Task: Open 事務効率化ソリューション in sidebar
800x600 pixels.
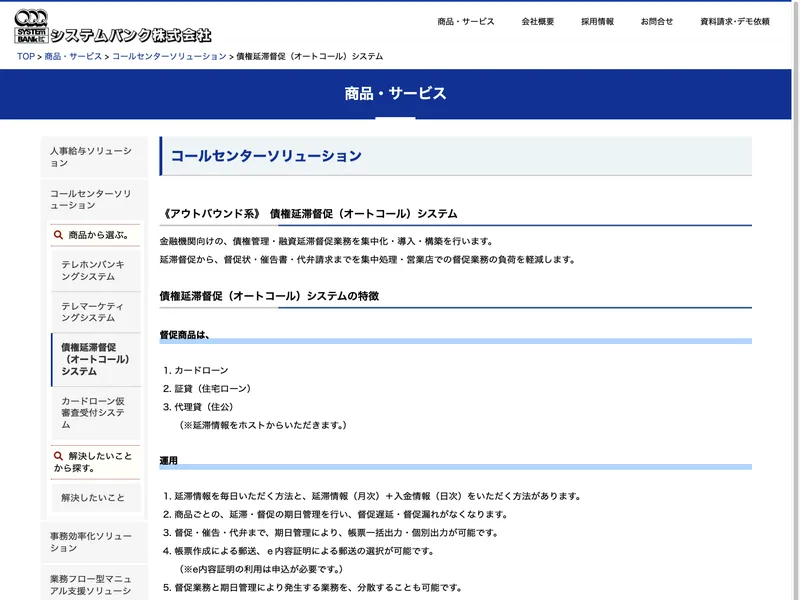Action: coord(91,542)
